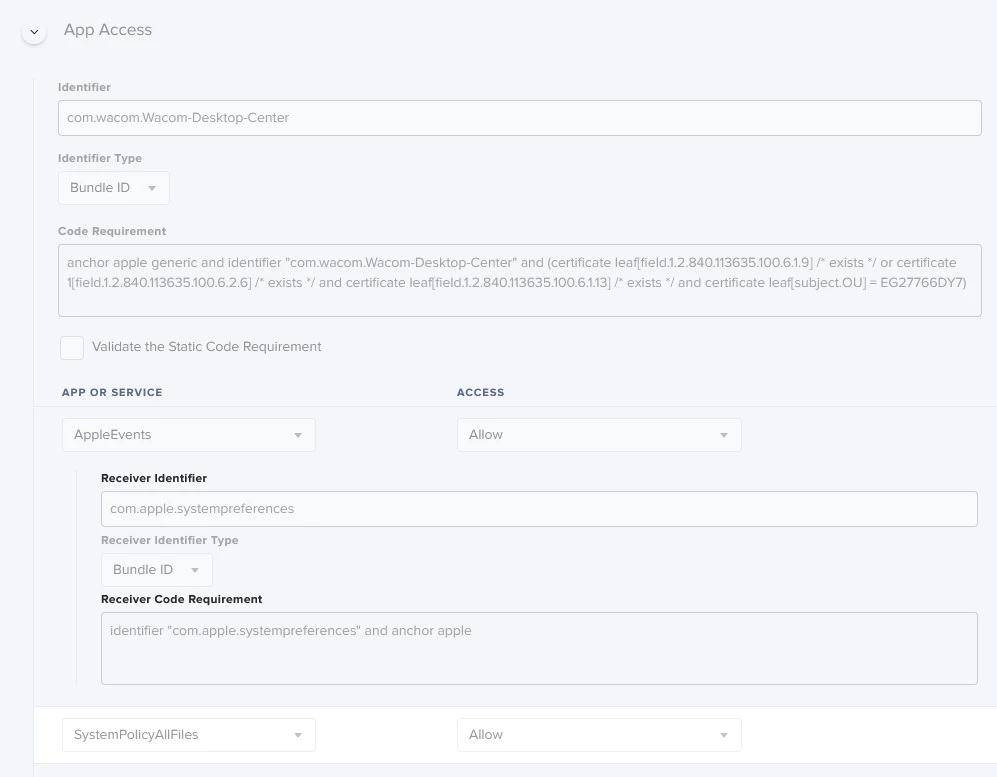Screen dimensions: 997x777
Task: Click the ACCESS column header
Action: [x=480, y=392]
